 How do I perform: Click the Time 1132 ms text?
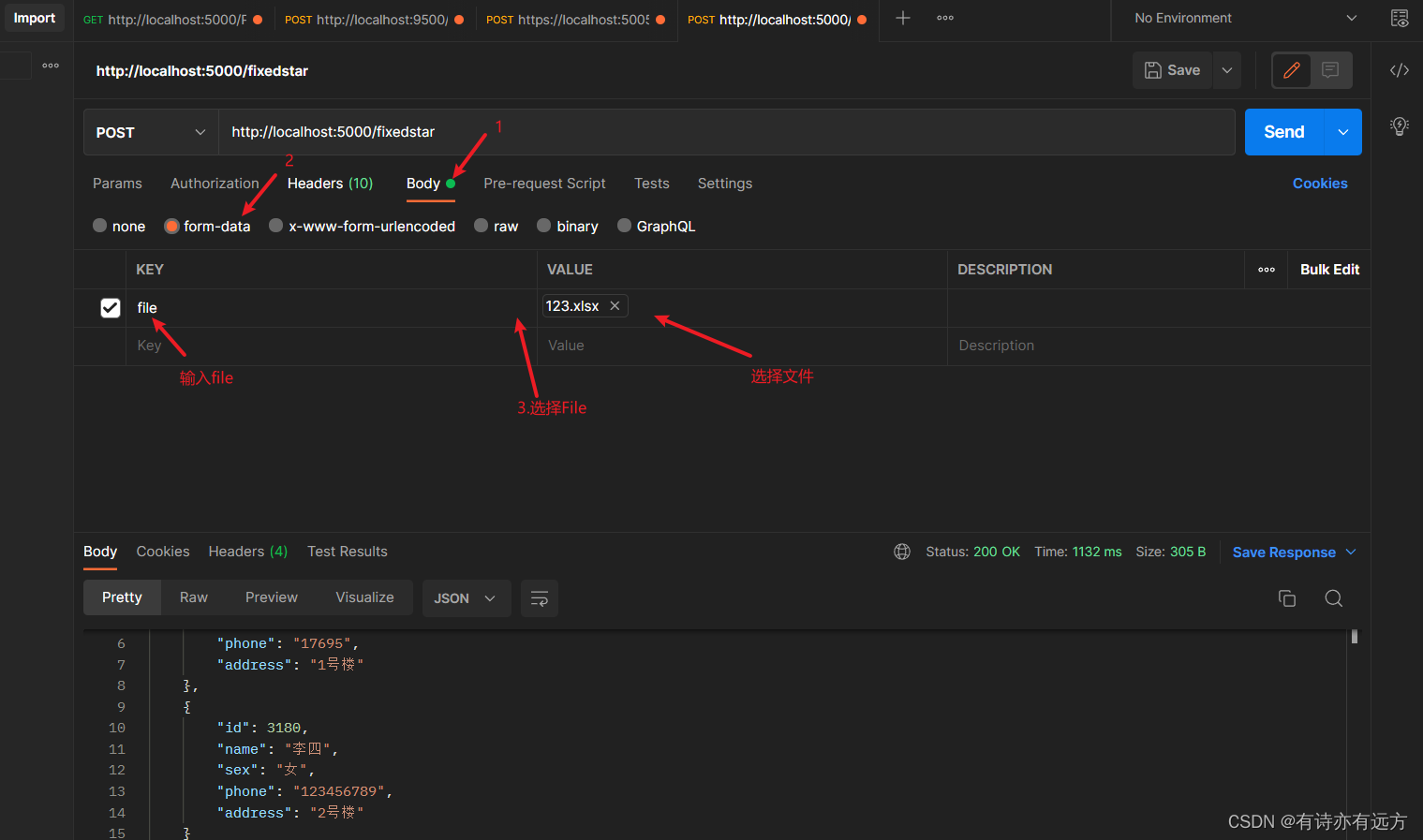pos(1077,552)
